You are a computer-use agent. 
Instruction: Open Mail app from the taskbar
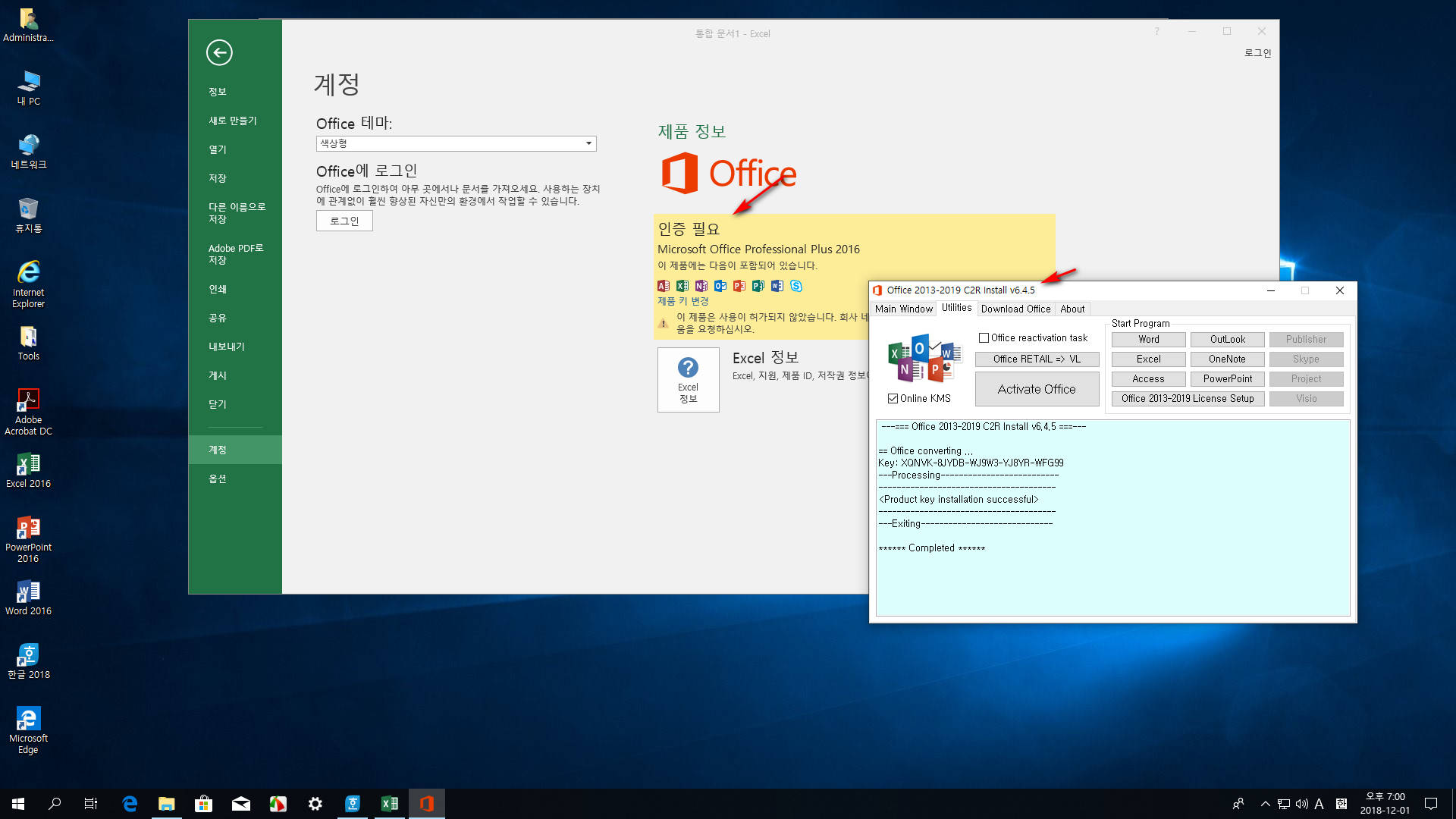240,804
